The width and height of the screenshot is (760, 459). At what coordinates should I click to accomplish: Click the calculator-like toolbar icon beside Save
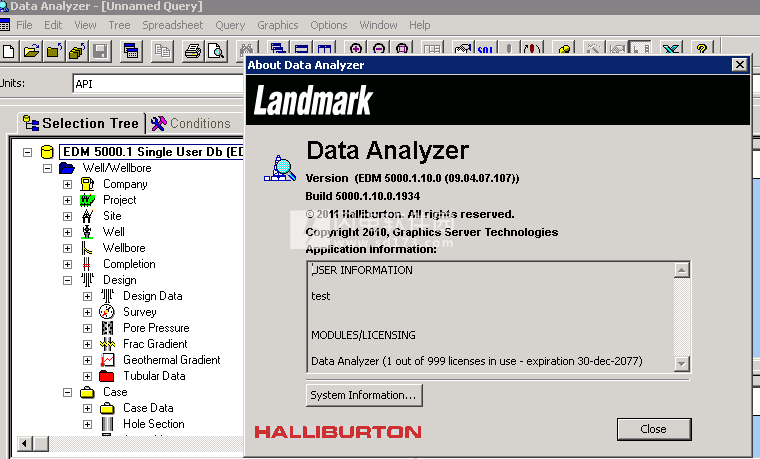pyautogui.click(x=131, y=51)
